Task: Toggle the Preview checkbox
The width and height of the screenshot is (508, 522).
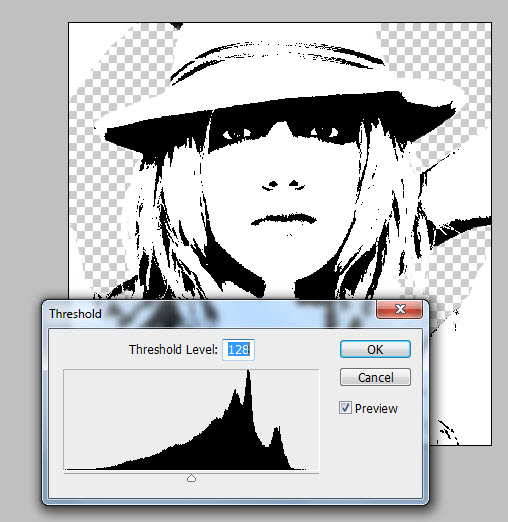Action: 345,408
